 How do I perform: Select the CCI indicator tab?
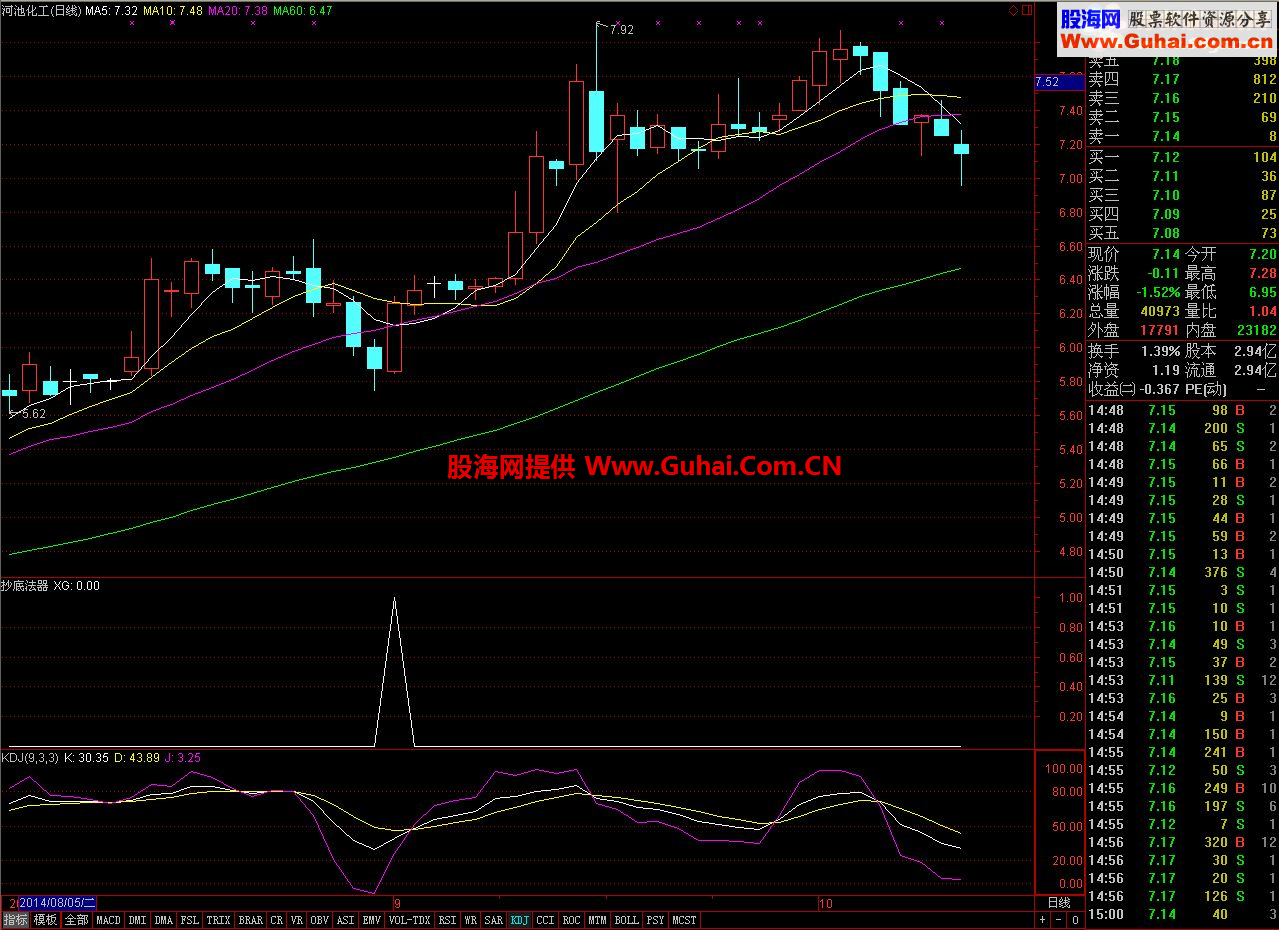tap(545, 919)
